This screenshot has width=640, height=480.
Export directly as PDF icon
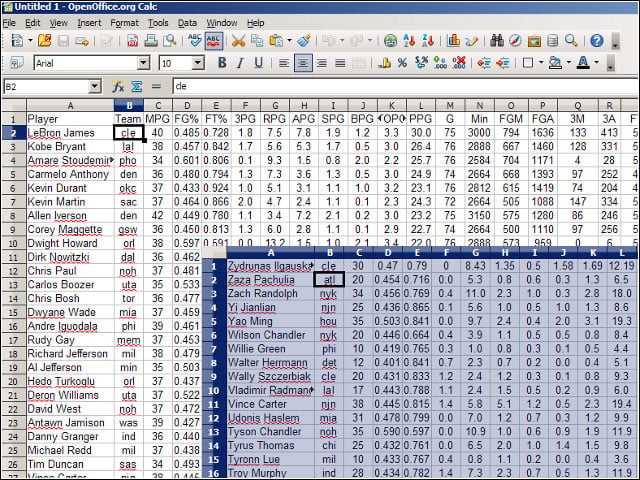(132, 41)
